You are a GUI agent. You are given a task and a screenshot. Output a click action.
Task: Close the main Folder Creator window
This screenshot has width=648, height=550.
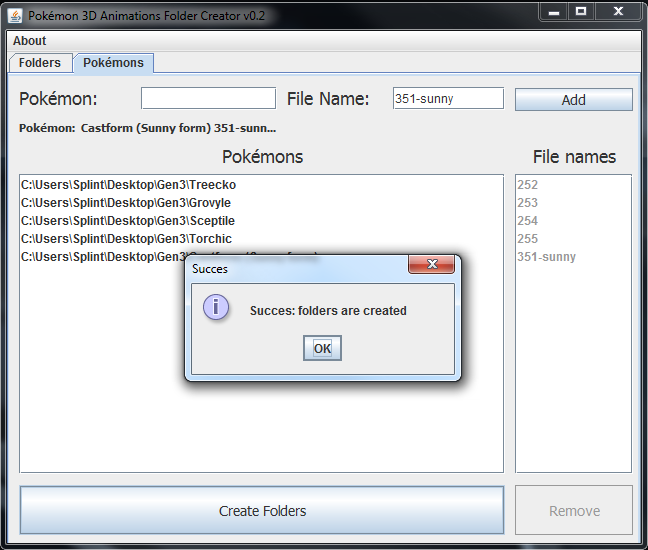coord(618,12)
